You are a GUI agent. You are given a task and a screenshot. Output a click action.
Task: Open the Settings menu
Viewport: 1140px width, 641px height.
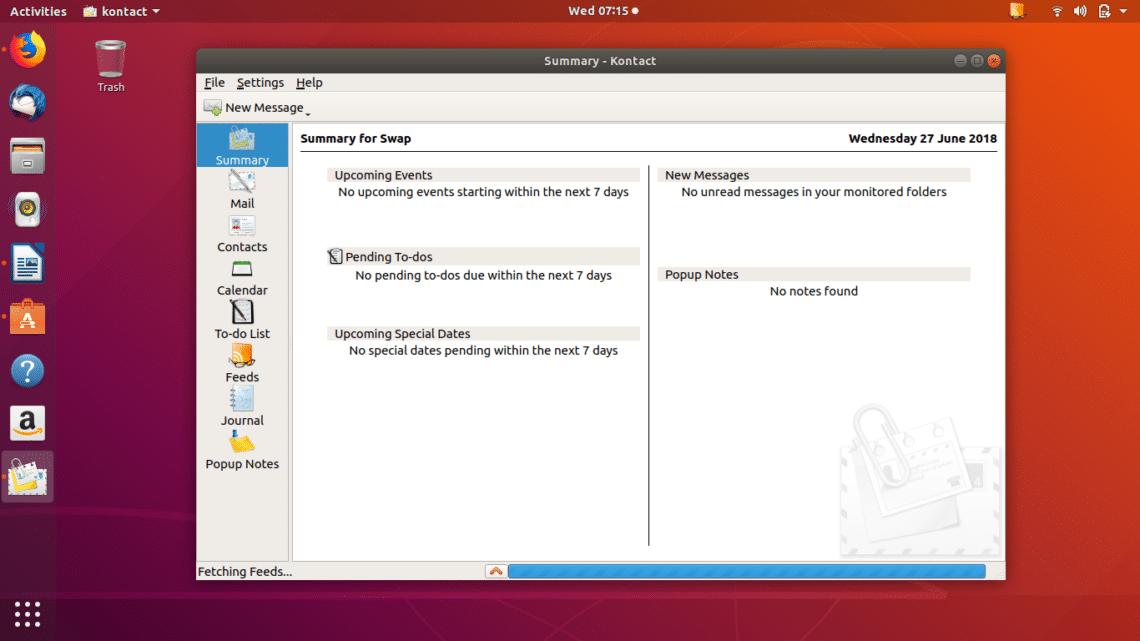[260, 82]
